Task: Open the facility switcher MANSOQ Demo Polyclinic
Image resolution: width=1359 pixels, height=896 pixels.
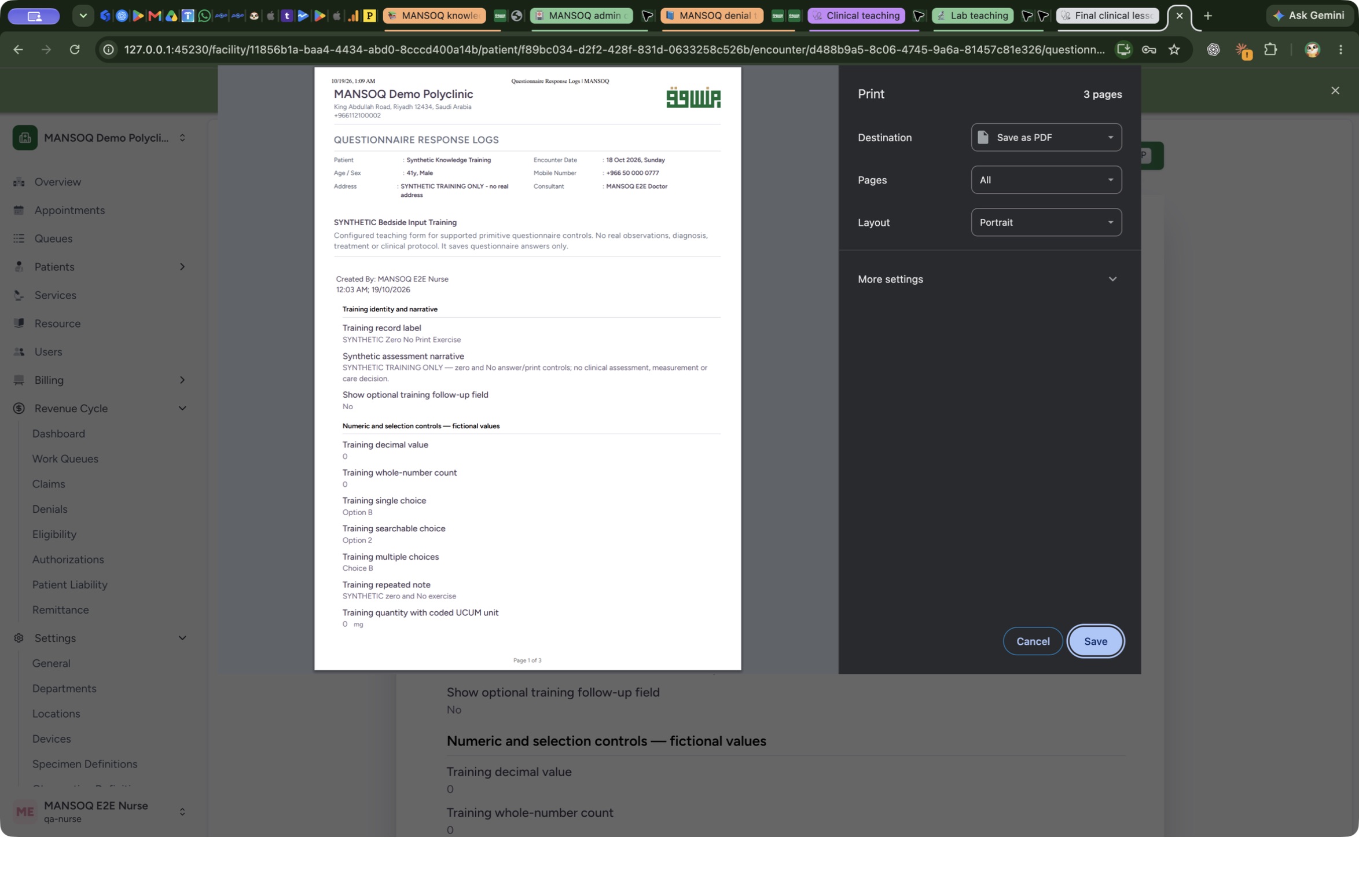Action: click(101, 138)
